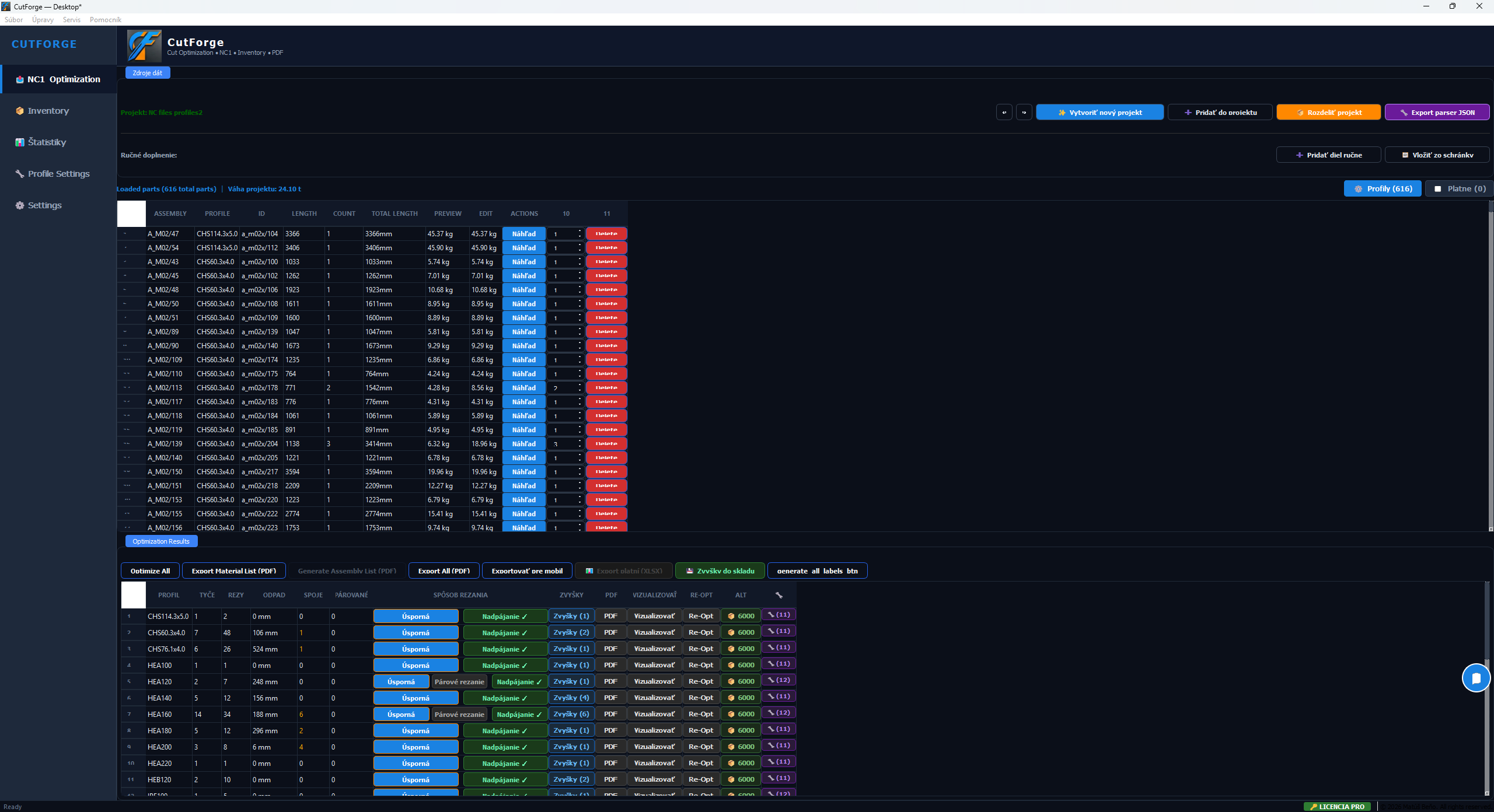This screenshot has width=1494, height=812.
Task: Delete the A_M02/43 part row
Action: (x=606, y=262)
